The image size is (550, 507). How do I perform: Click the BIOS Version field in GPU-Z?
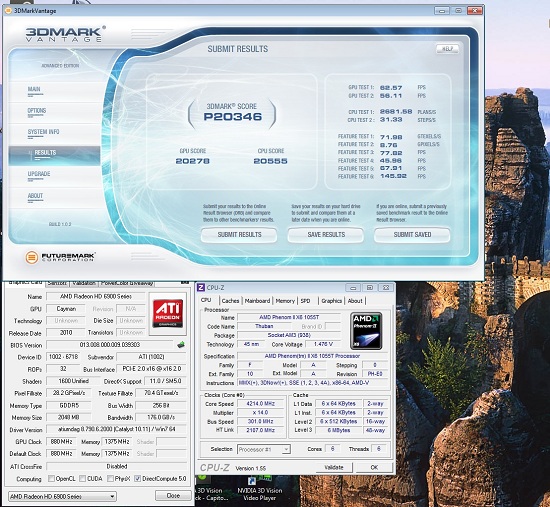tap(110, 345)
